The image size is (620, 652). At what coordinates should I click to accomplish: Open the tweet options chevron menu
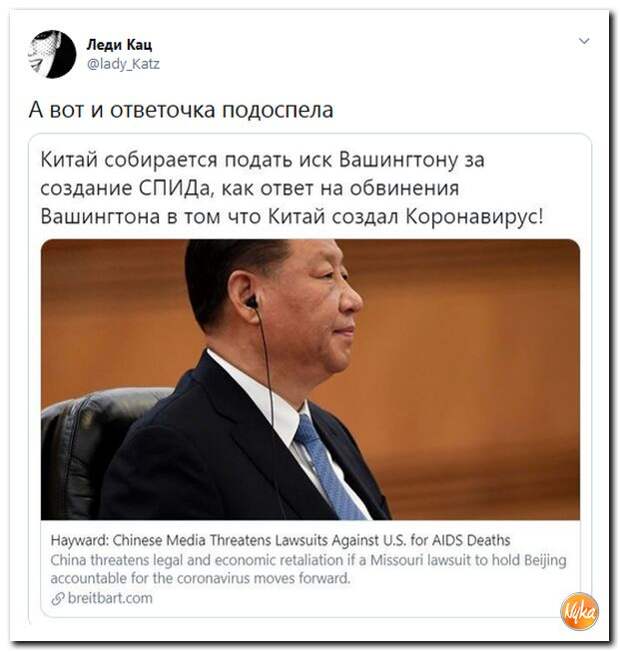[584, 41]
